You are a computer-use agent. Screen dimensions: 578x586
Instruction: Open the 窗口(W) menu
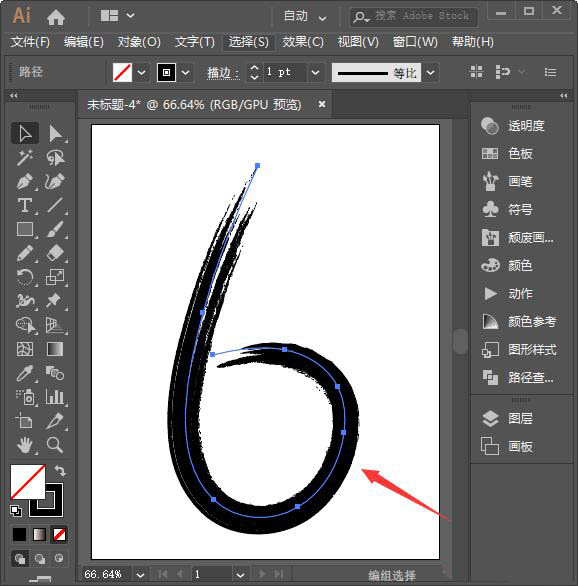(415, 41)
